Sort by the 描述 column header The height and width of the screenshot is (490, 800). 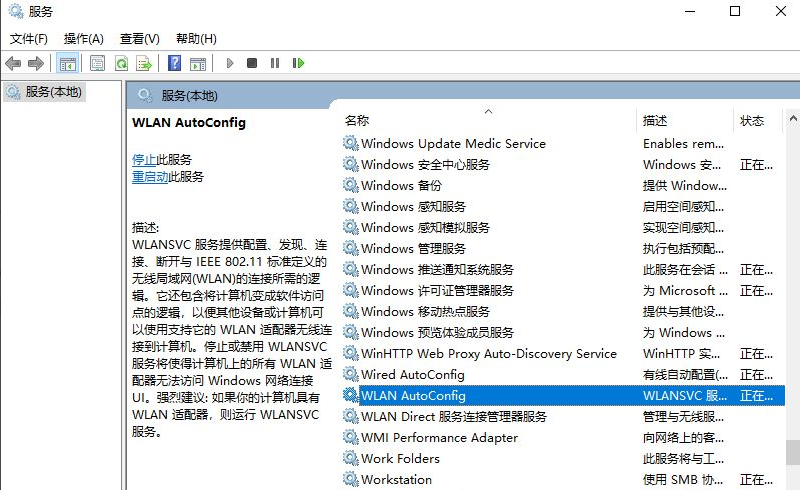[685, 120]
